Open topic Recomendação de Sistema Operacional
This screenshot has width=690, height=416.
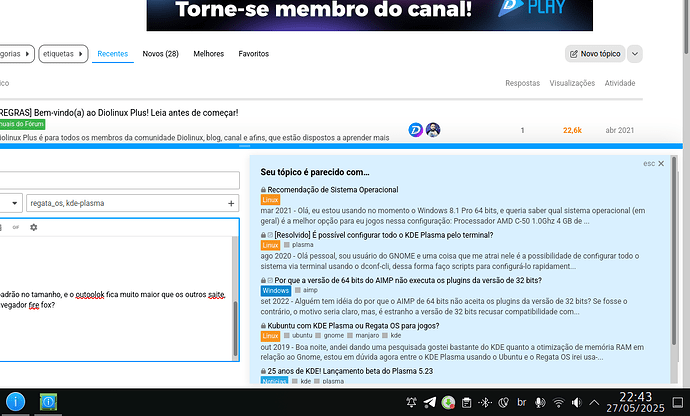(x=333, y=190)
